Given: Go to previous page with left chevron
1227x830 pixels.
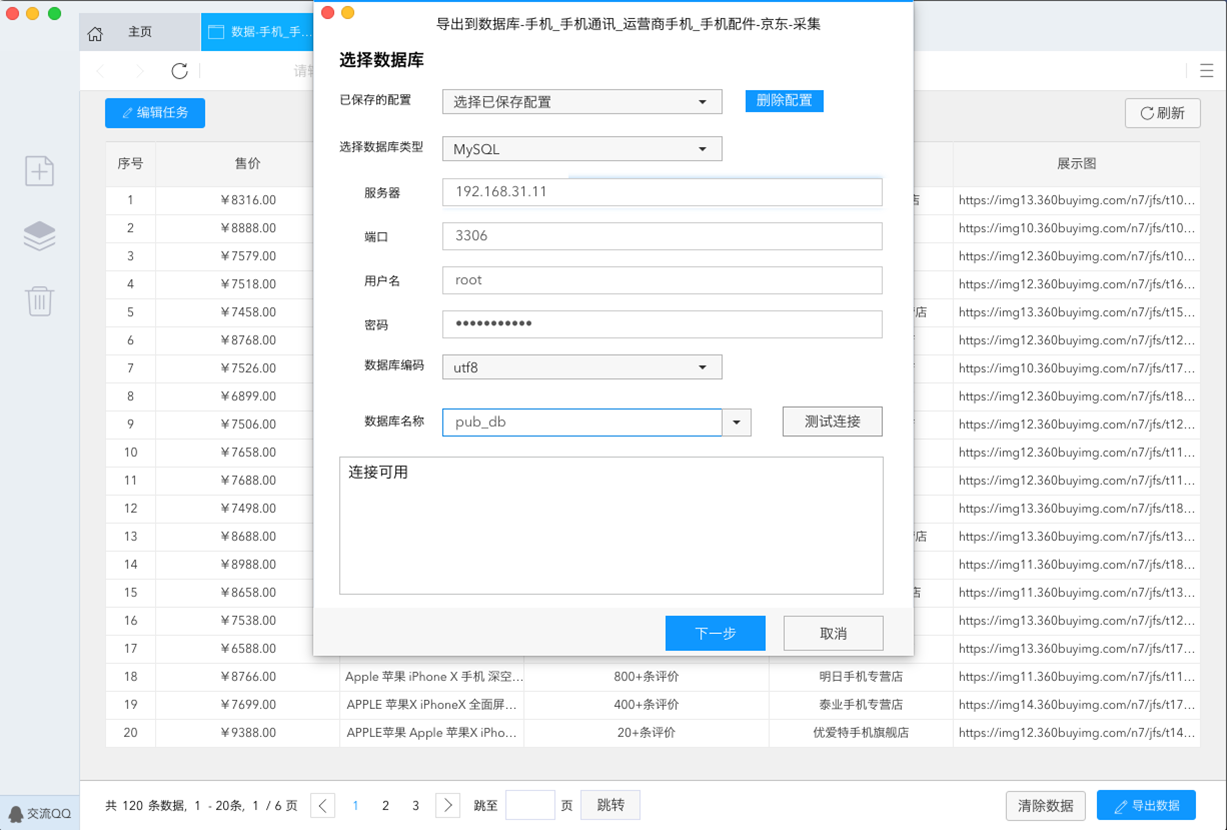Looking at the screenshot, I should pyautogui.click(x=322, y=805).
